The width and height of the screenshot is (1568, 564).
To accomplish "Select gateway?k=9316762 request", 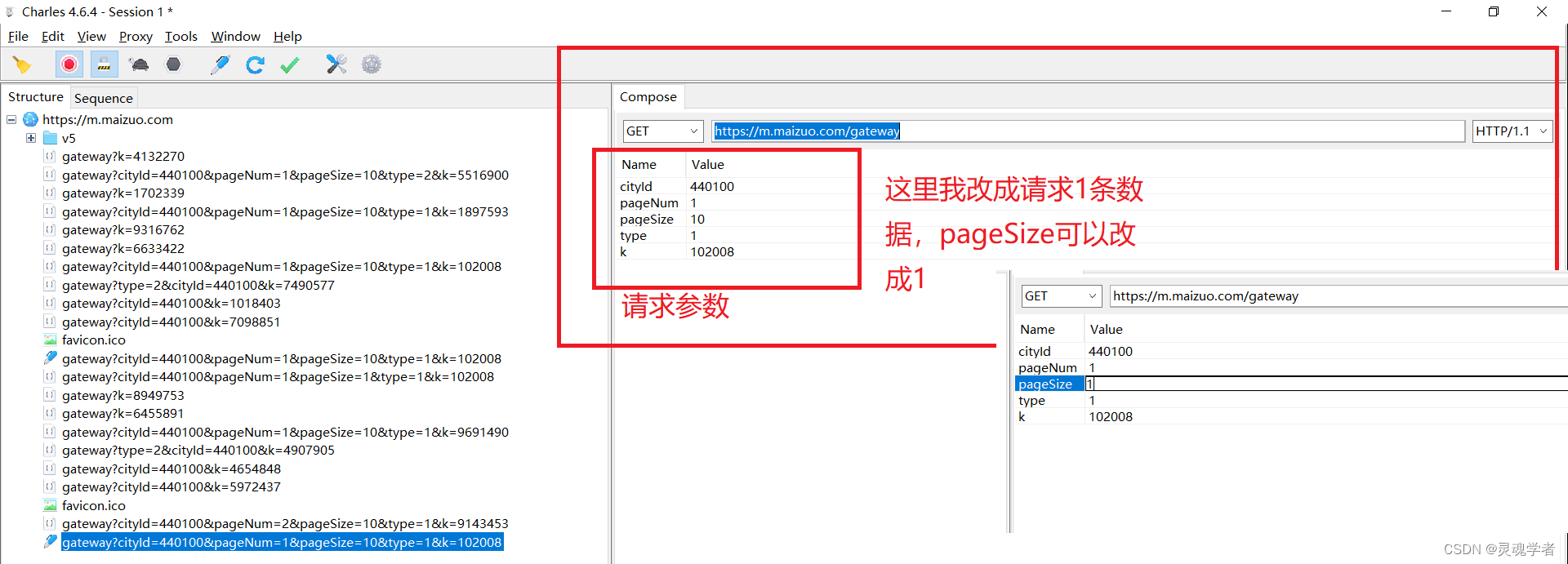I will [x=123, y=229].
